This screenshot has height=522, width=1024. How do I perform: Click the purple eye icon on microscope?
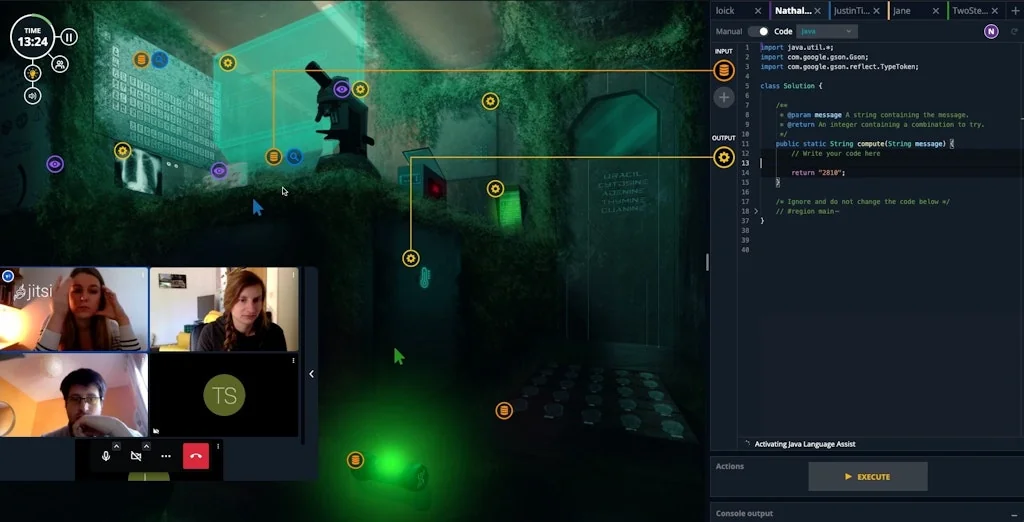point(342,90)
